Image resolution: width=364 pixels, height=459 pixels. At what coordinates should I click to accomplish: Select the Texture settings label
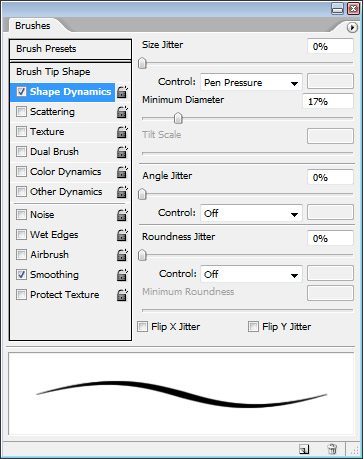coord(47,132)
